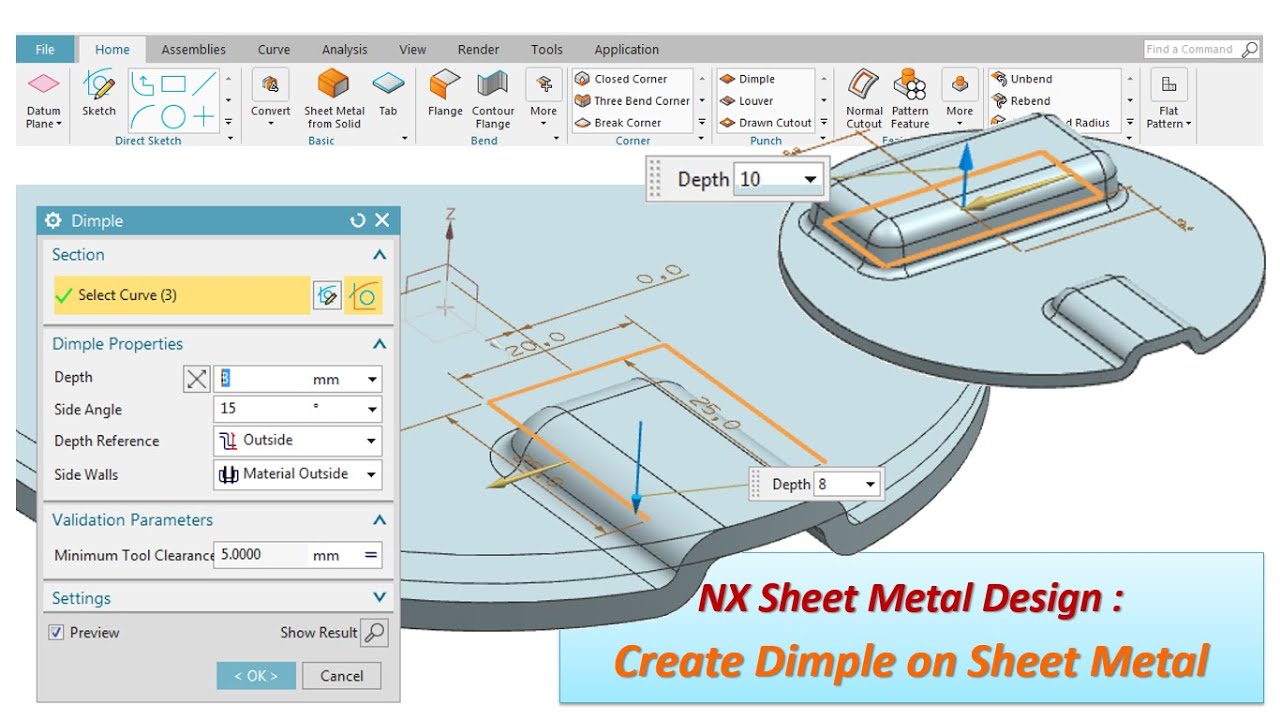The image size is (1280, 720).
Task: Collapse the Section group
Action: [379, 255]
